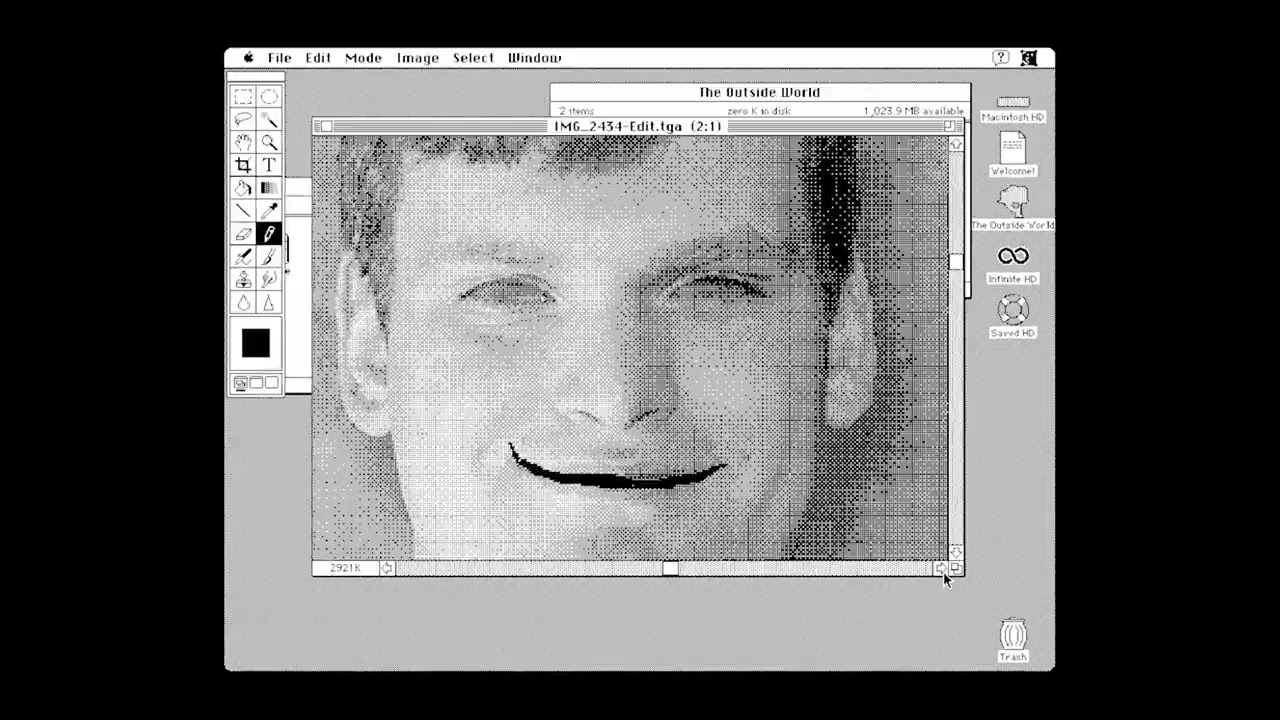
Task: Choose the lasso tool
Action: point(243,120)
